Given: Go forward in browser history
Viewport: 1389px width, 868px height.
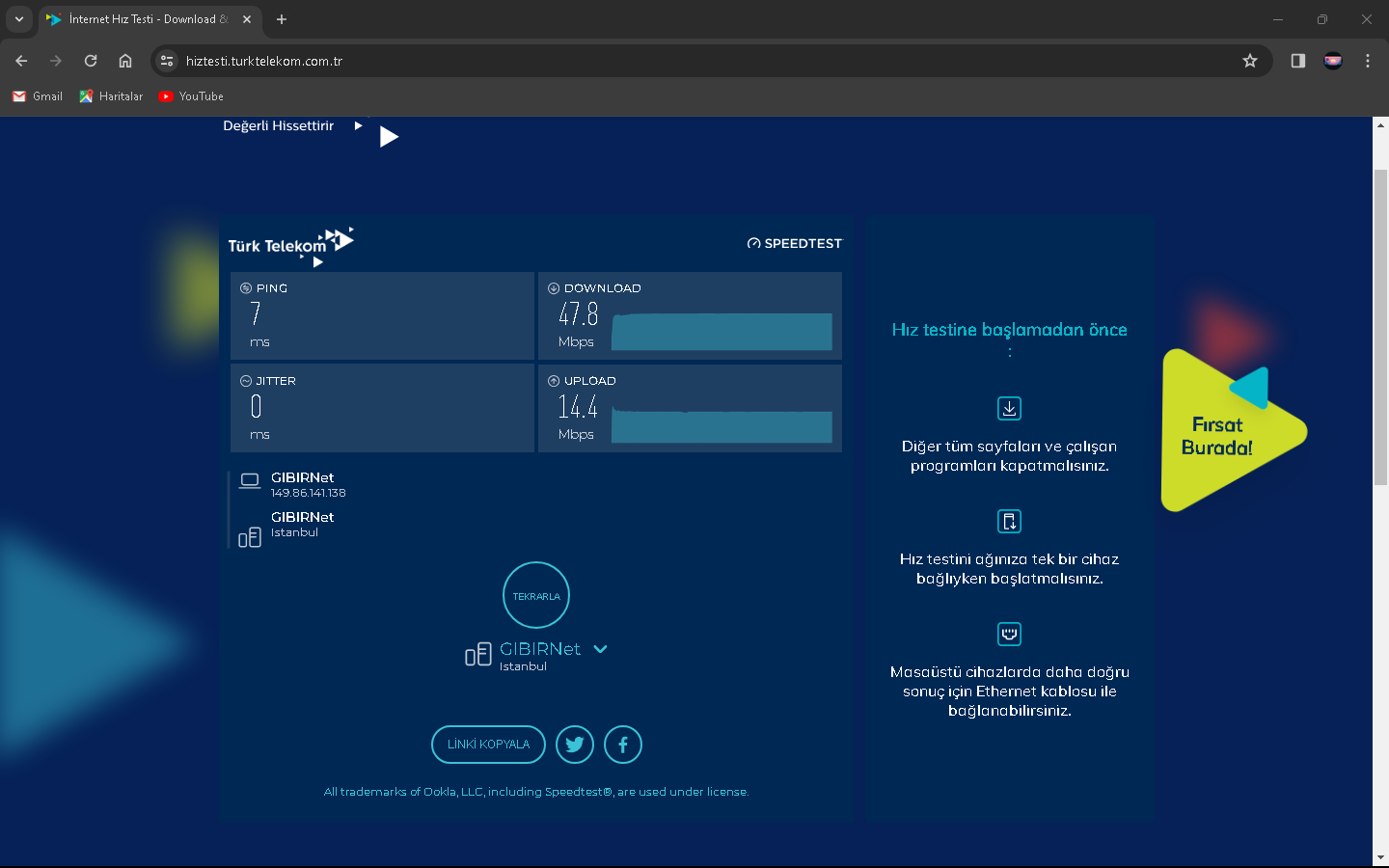Looking at the screenshot, I should point(56,61).
